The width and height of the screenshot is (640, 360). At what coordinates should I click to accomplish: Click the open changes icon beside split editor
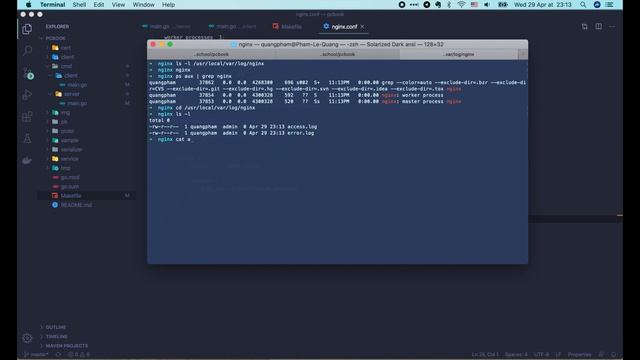(584, 27)
